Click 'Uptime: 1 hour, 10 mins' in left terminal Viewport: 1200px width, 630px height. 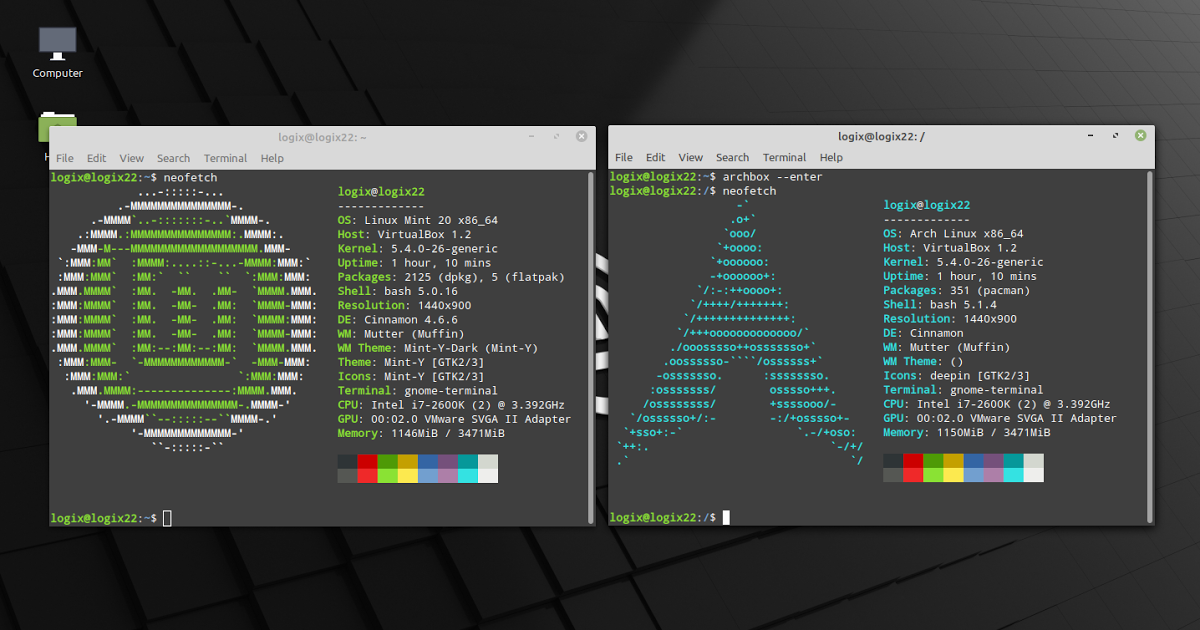tap(414, 262)
